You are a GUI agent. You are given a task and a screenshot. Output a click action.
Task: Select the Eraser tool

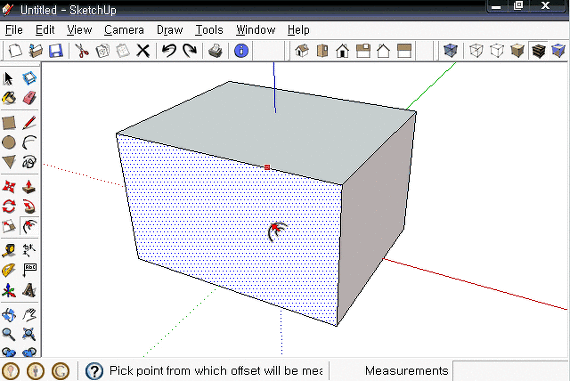pyautogui.click(x=29, y=98)
